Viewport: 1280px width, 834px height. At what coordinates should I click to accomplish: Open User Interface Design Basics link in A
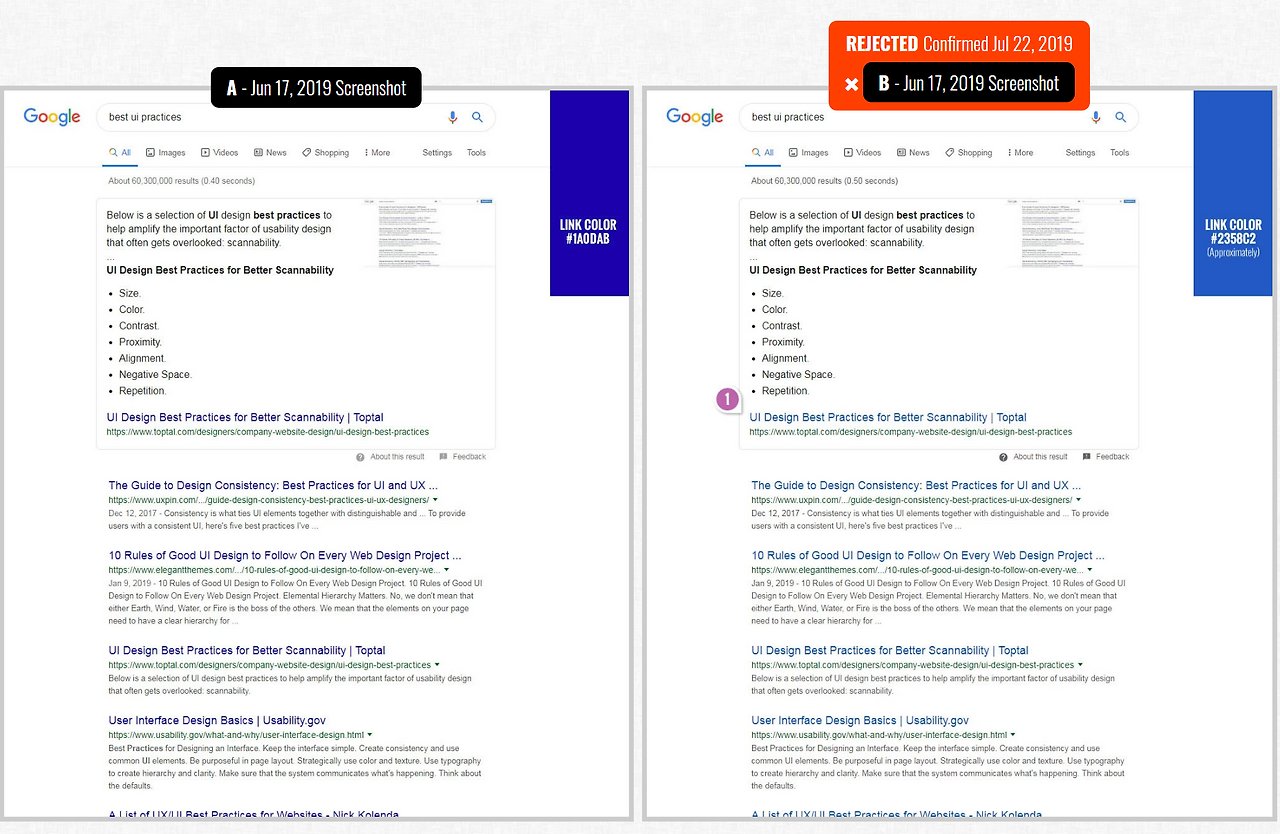[x=217, y=720]
